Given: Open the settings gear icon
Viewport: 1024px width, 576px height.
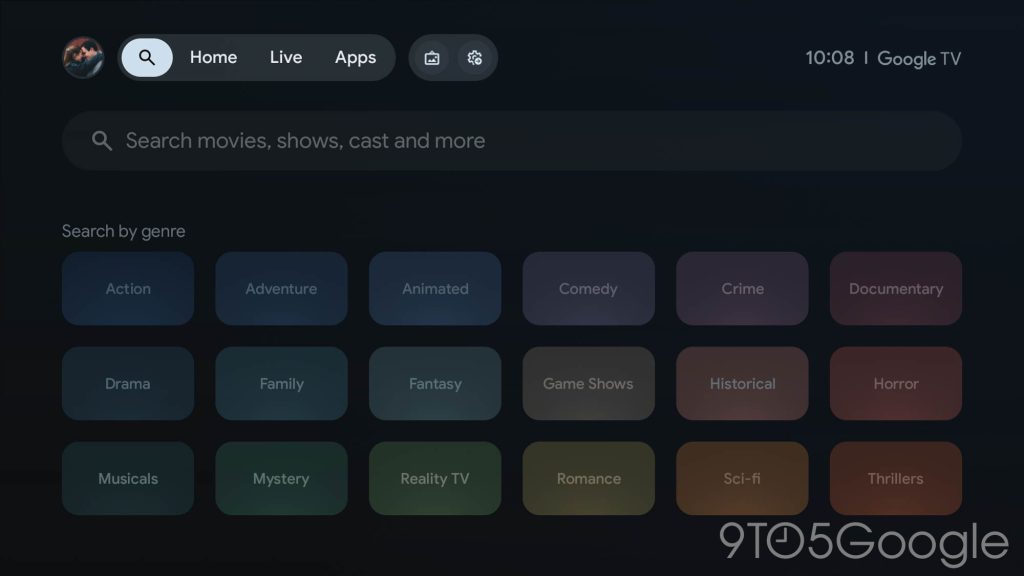Looking at the screenshot, I should click(475, 58).
